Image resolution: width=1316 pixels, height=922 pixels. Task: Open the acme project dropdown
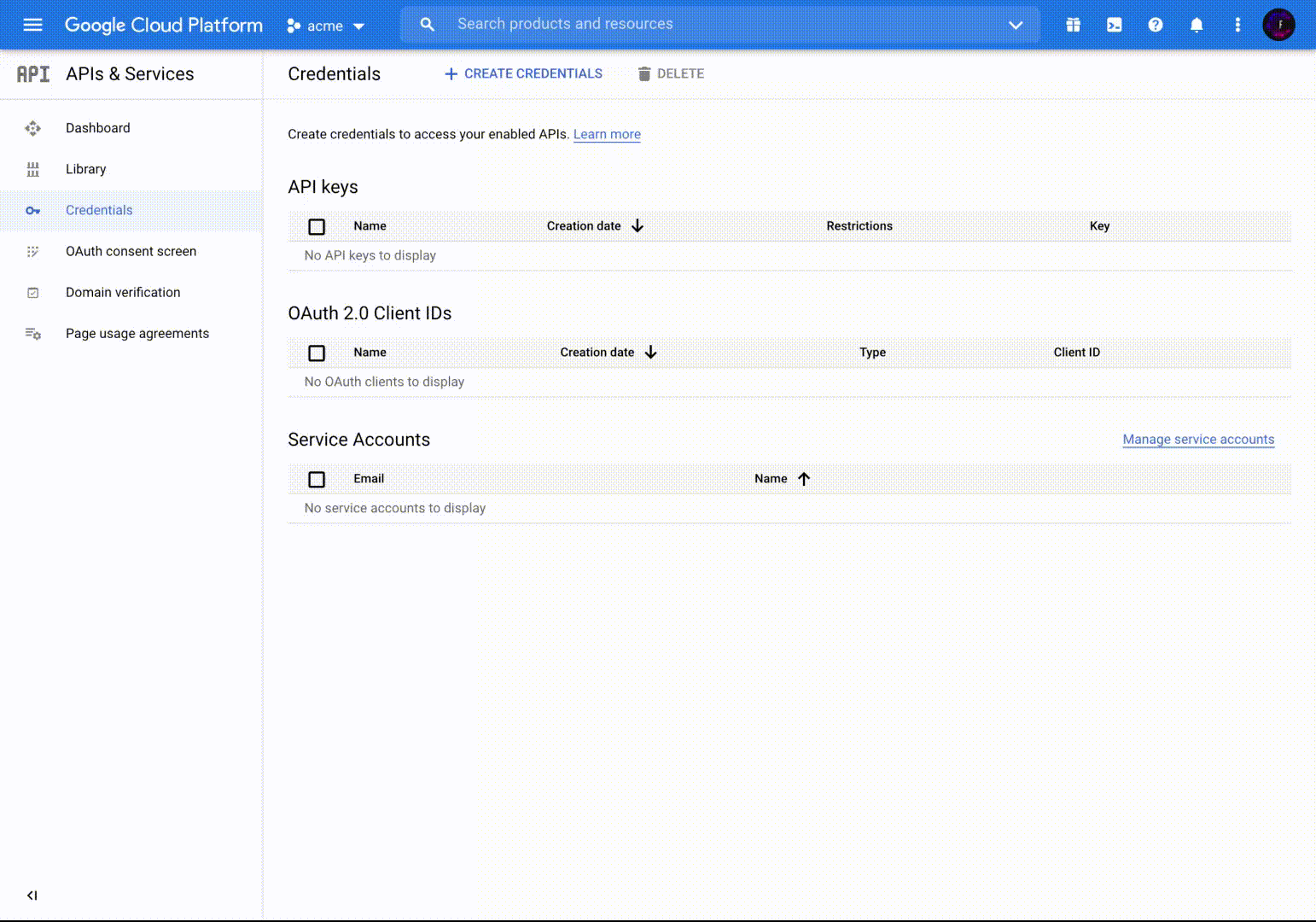click(327, 26)
